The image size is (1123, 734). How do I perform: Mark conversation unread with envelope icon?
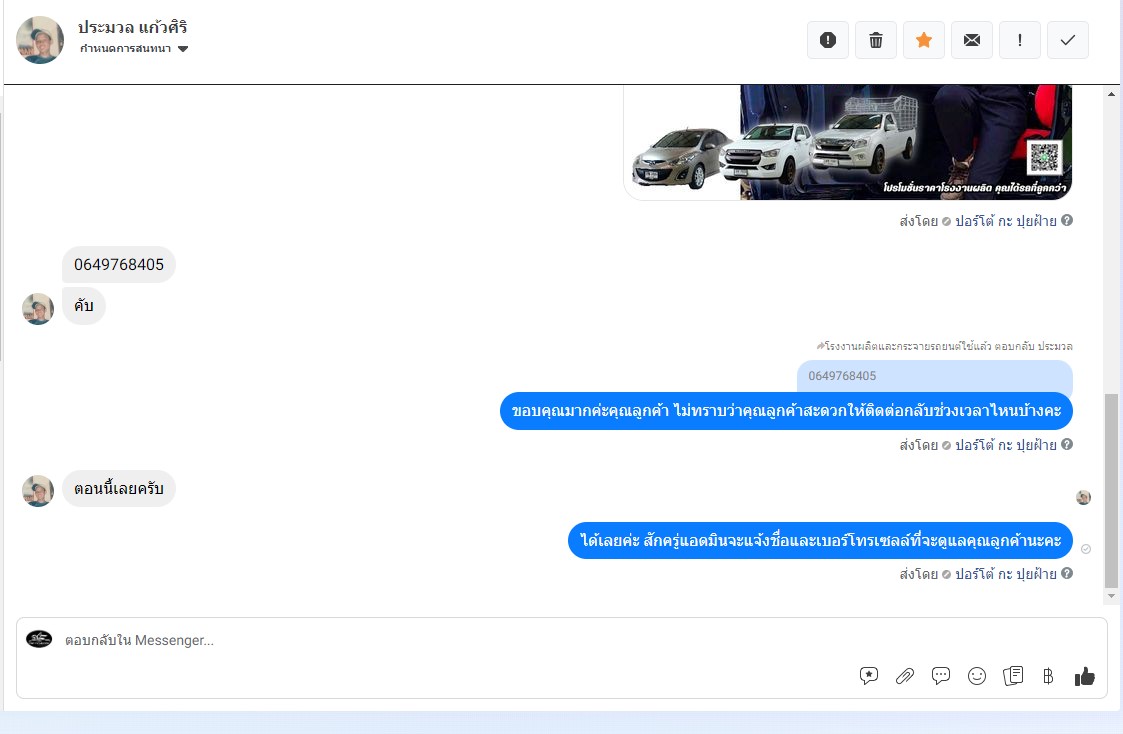[972, 40]
